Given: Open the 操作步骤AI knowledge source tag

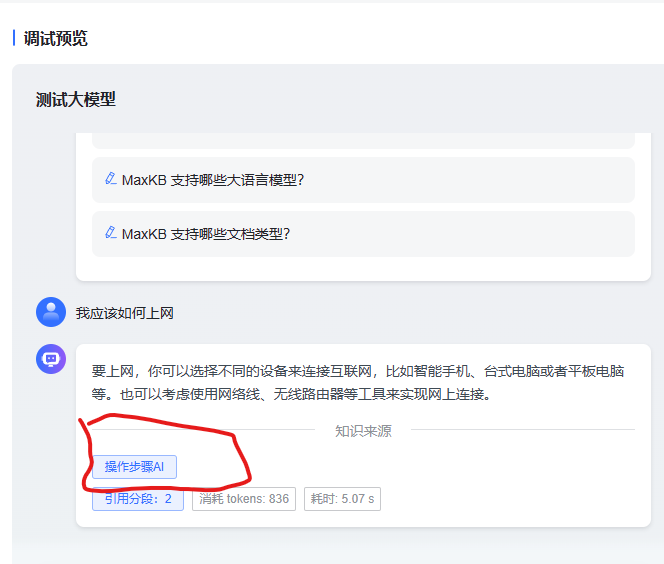Looking at the screenshot, I should pos(134,467).
